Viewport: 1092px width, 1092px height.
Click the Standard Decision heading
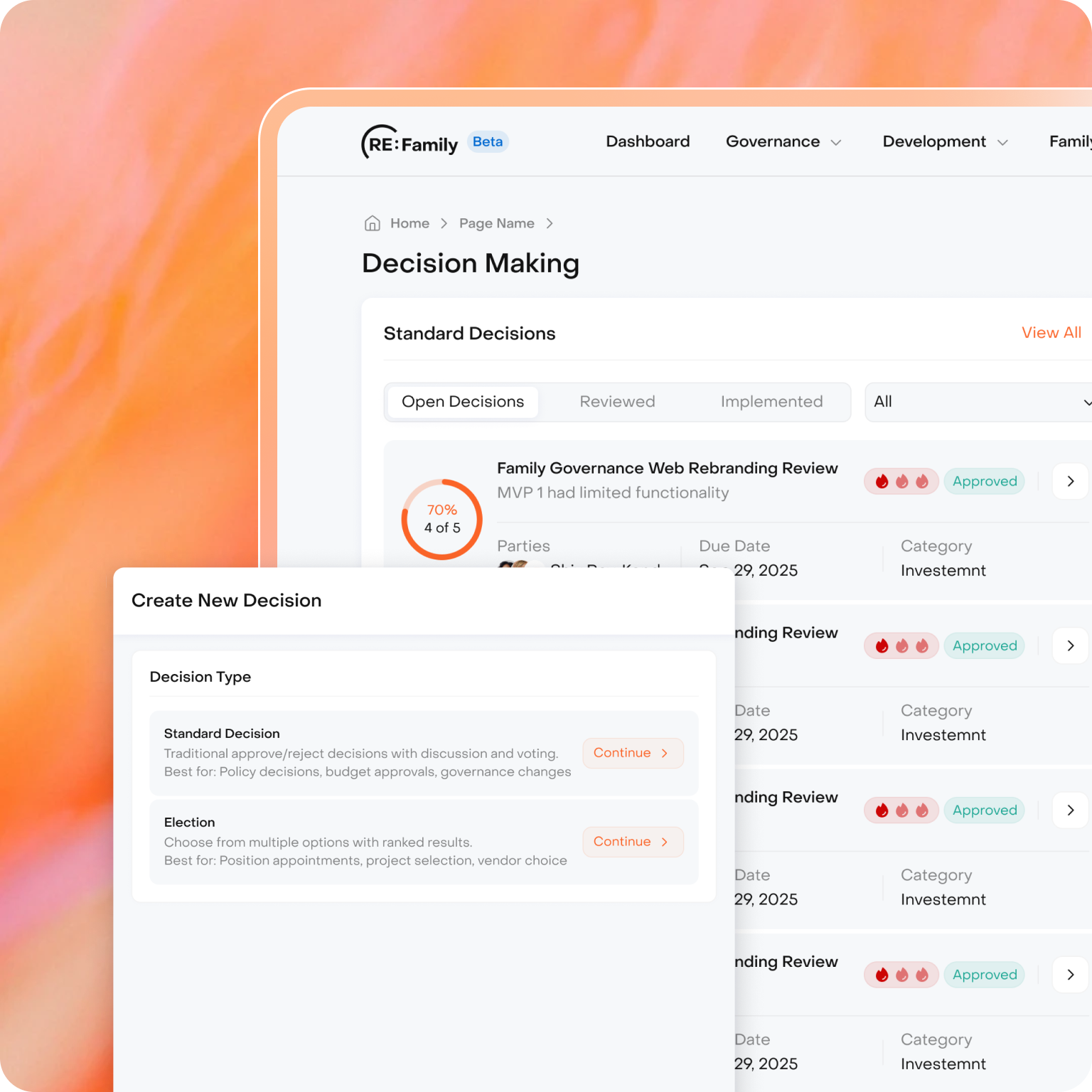222,733
